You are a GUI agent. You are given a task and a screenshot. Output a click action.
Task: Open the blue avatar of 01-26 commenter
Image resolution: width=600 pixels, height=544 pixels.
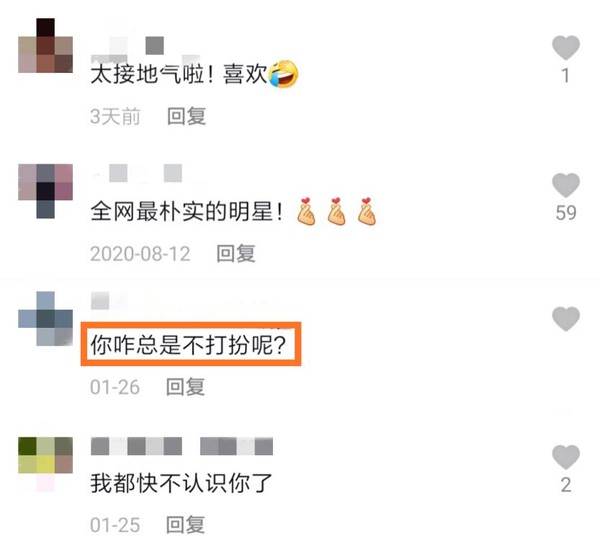[46, 319]
